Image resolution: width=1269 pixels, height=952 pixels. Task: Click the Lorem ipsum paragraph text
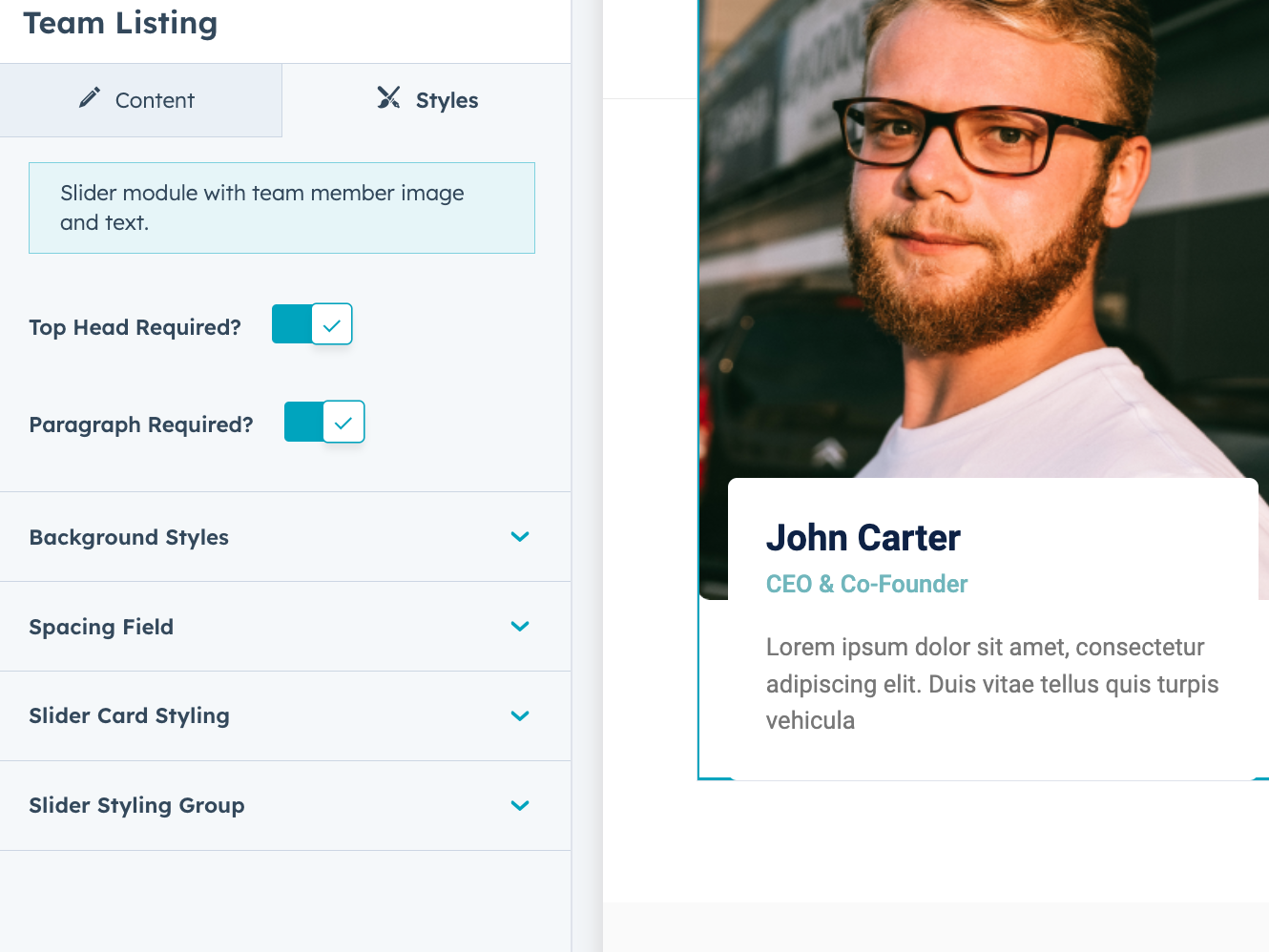click(x=991, y=684)
